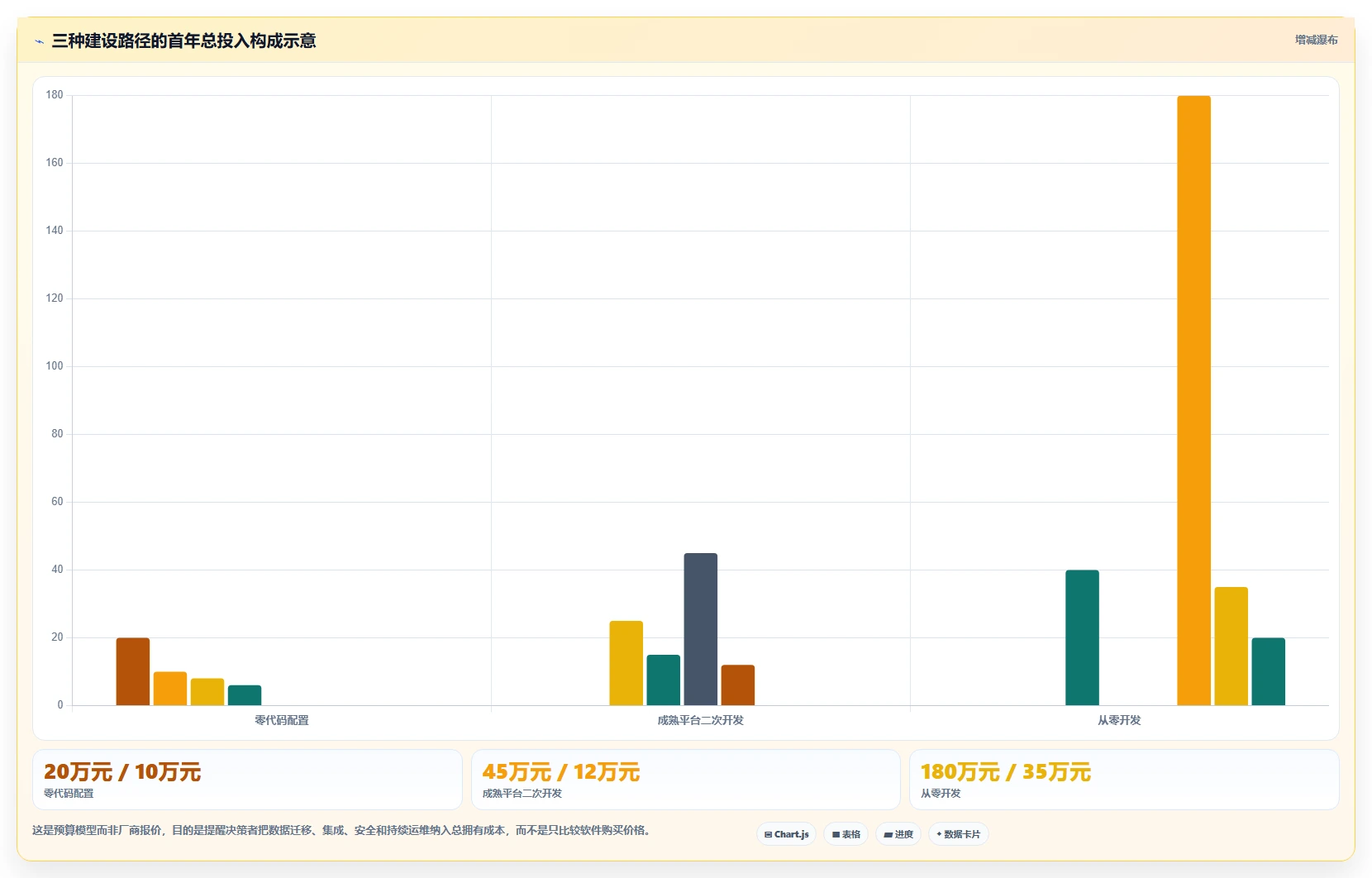Click the 增减瀑布 tag in the header
Screen dimensions: 1372x878
pos(1316,40)
